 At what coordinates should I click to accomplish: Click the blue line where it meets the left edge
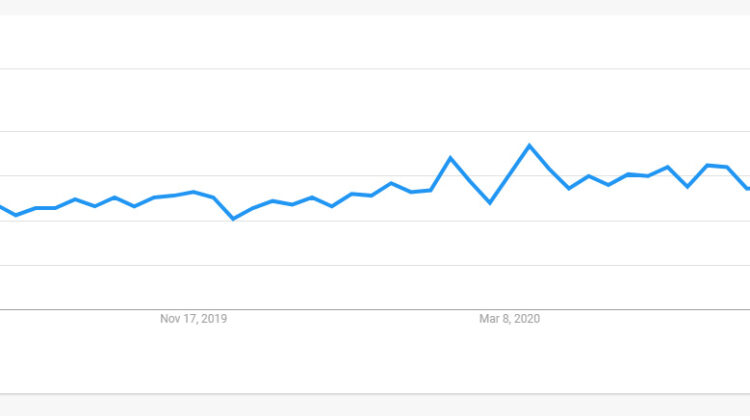click(2, 207)
